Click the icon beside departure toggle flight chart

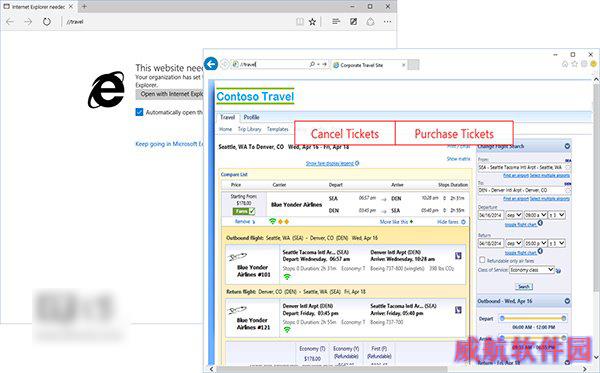[x=540, y=223]
